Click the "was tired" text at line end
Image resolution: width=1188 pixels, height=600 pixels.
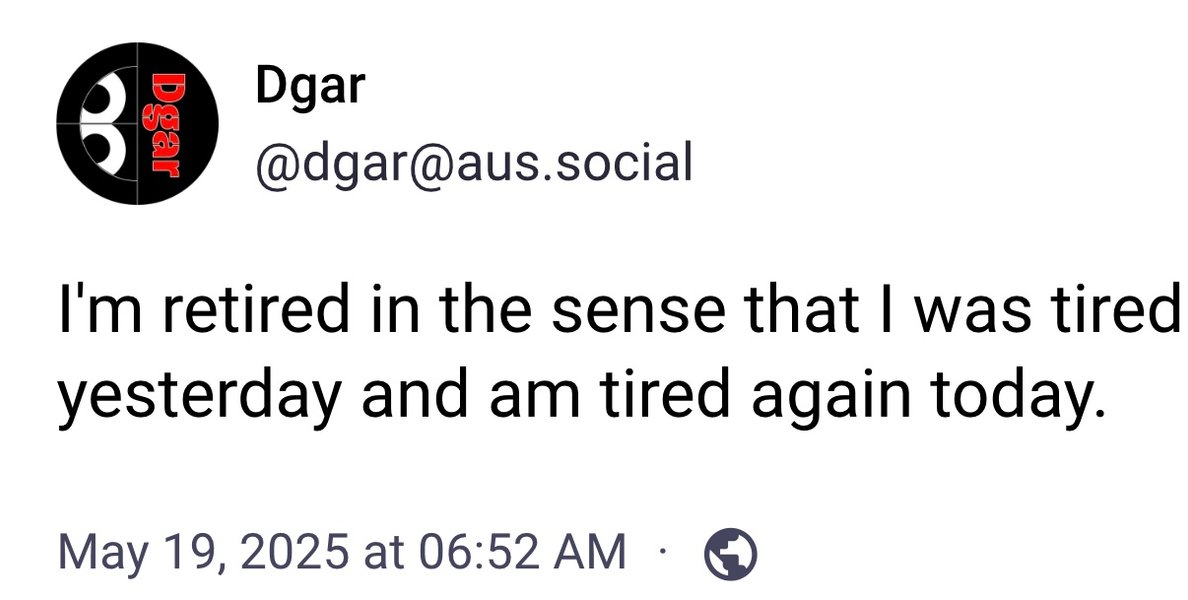[1047, 310]
